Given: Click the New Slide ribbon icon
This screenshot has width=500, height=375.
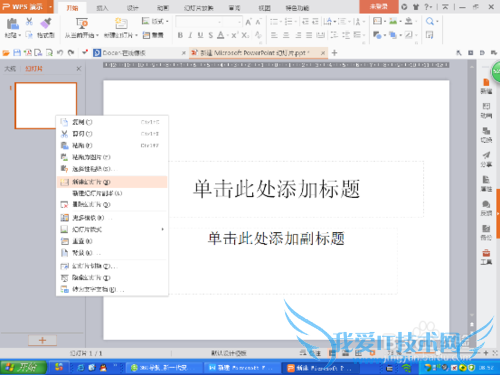Looking at the screenshot, I should (x=121, y=24).
